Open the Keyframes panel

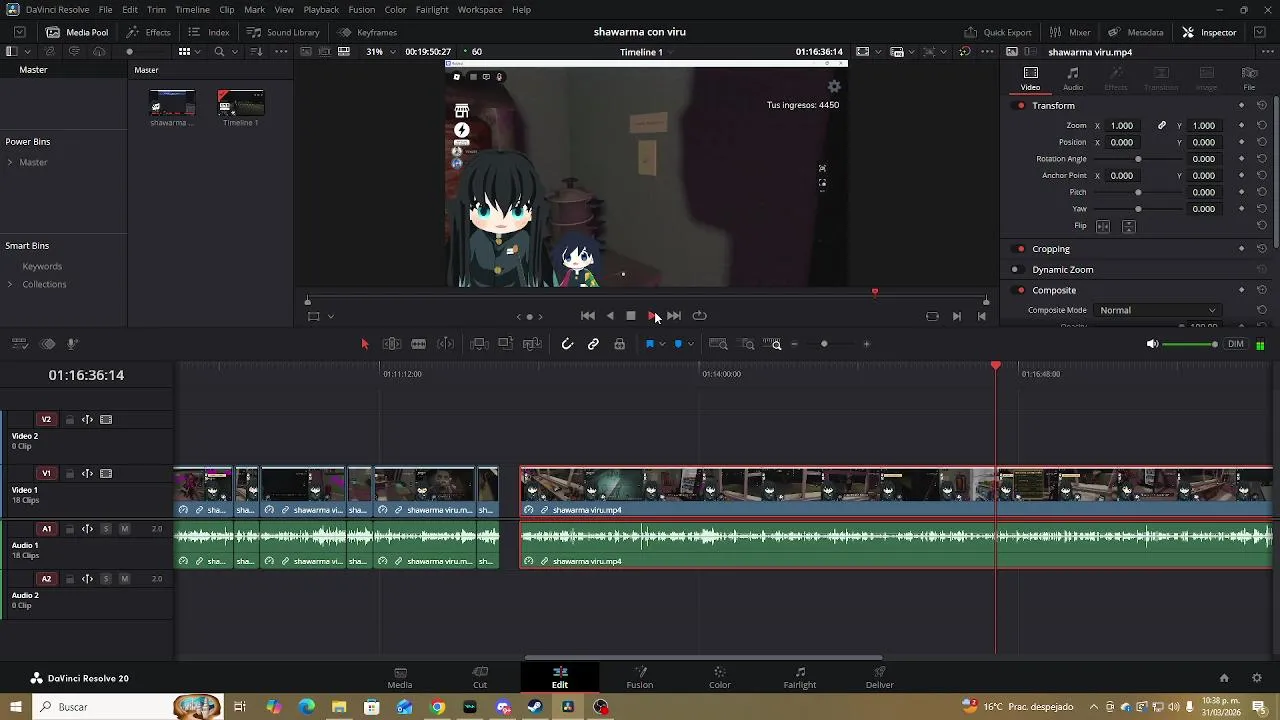coord(367,32)
